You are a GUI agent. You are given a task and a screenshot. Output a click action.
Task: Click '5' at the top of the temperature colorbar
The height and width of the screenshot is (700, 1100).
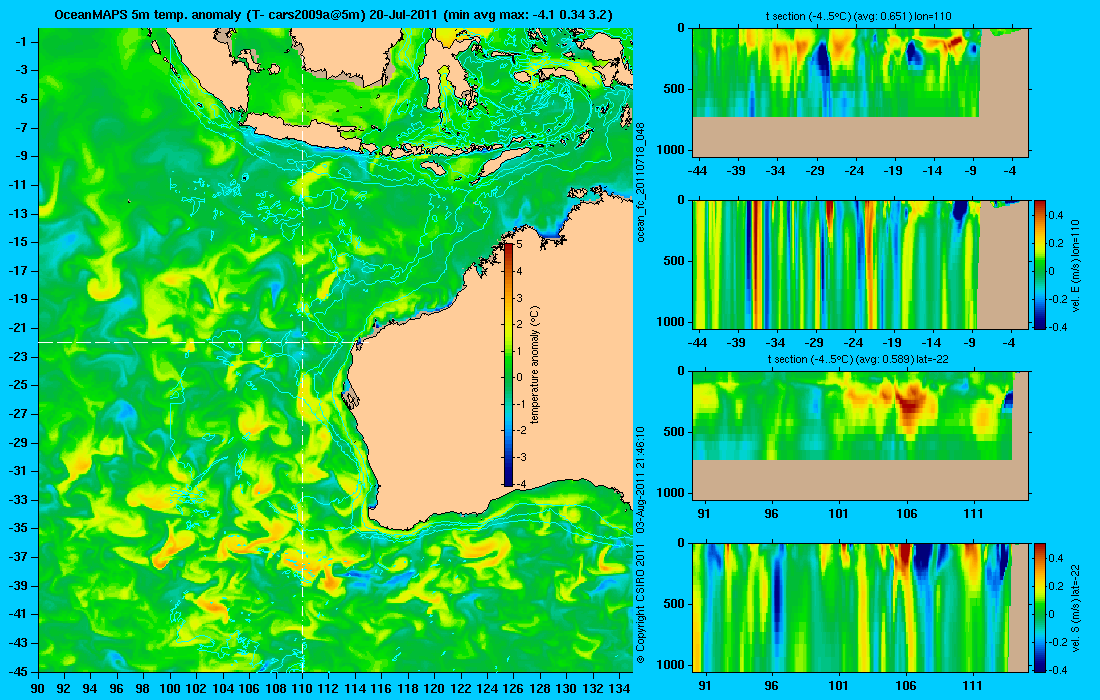coord(520,245)
